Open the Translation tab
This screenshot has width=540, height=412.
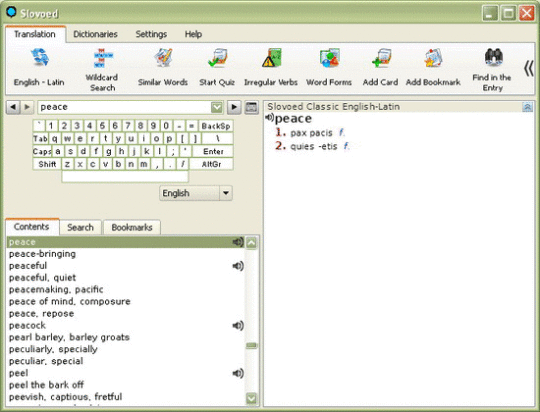(x=35, y=34)
